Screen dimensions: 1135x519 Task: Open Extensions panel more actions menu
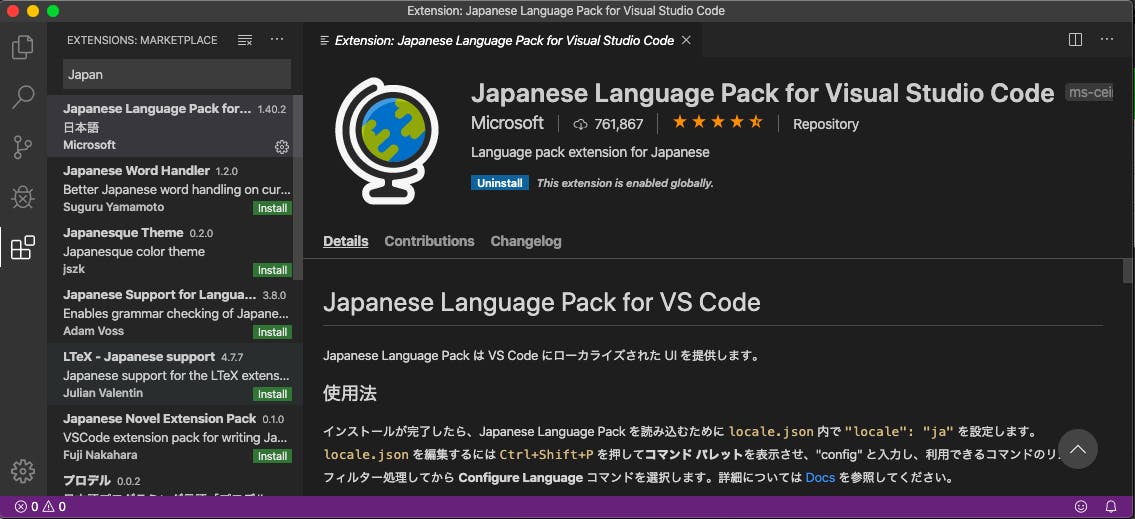coord(277,40)
